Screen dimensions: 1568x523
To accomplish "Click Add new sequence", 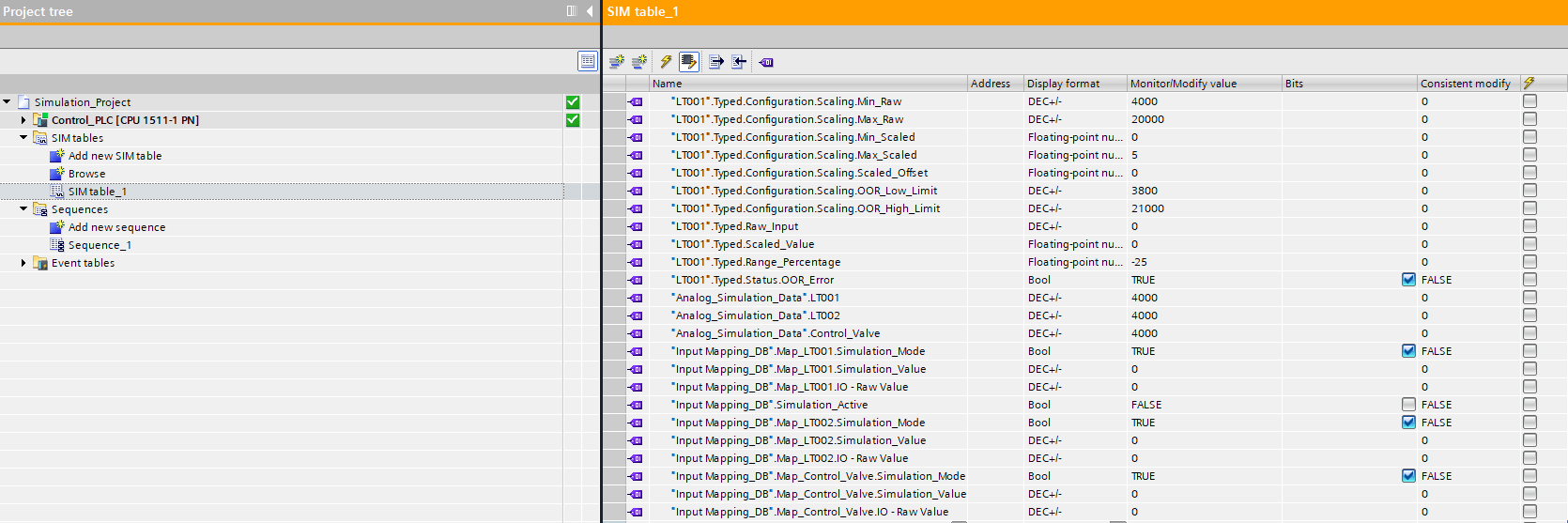I will (116, 227).
